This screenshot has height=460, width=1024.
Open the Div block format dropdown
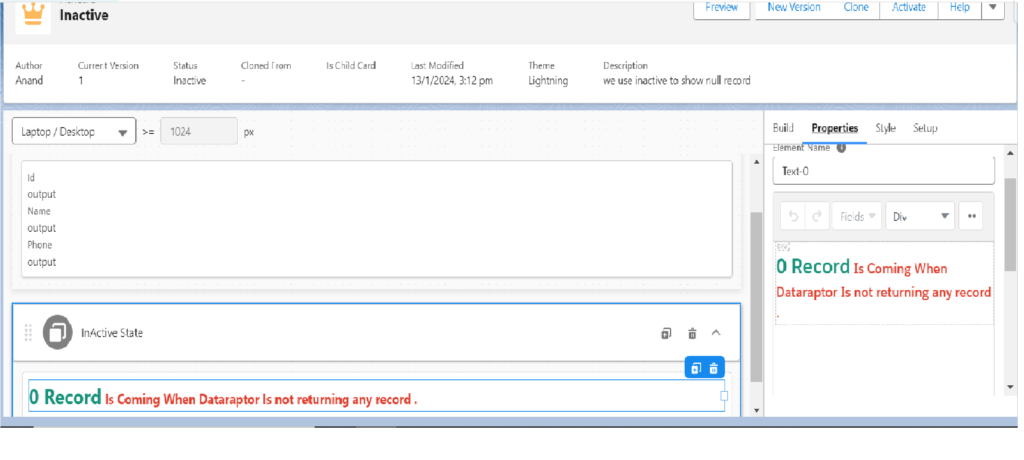[x=920, y=216]
